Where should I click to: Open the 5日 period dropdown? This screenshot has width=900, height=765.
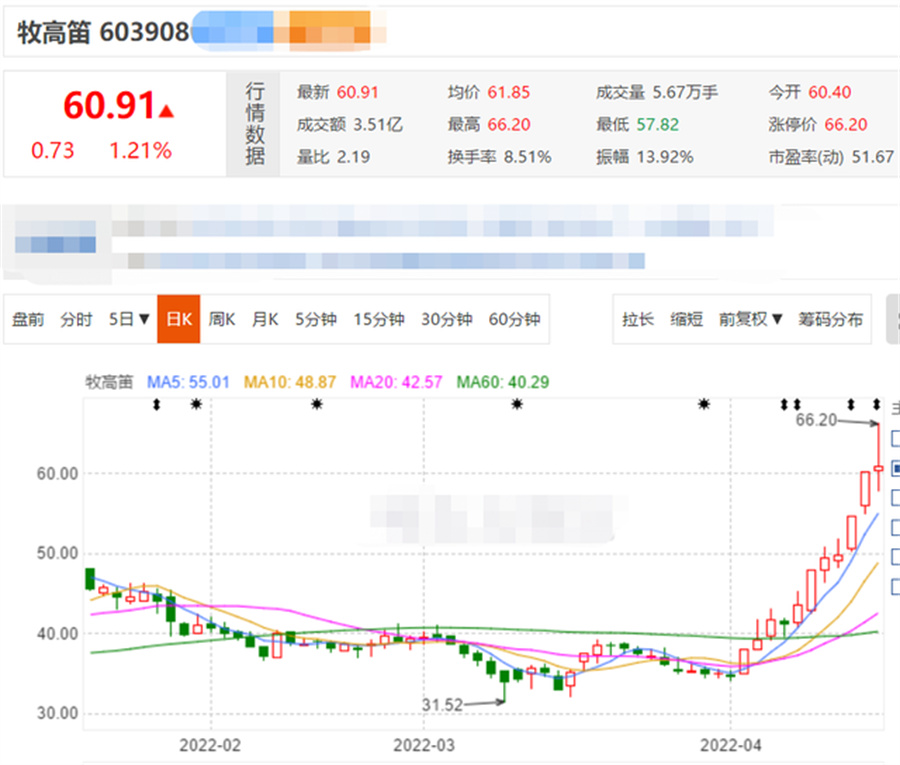[130, 320]
